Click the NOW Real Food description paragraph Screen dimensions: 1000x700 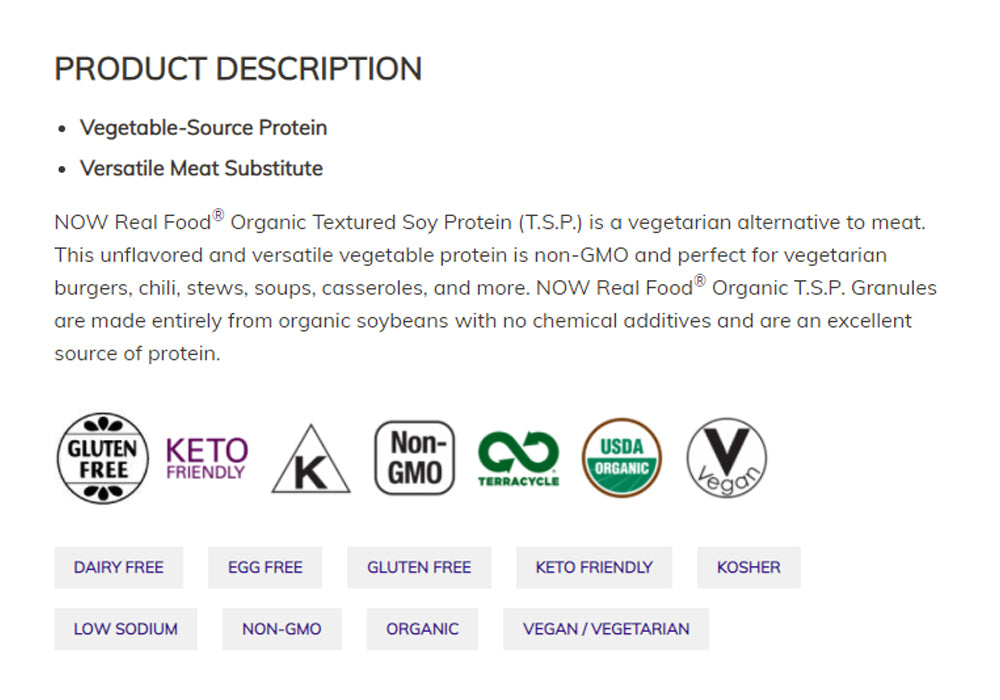tap(495, 287)
